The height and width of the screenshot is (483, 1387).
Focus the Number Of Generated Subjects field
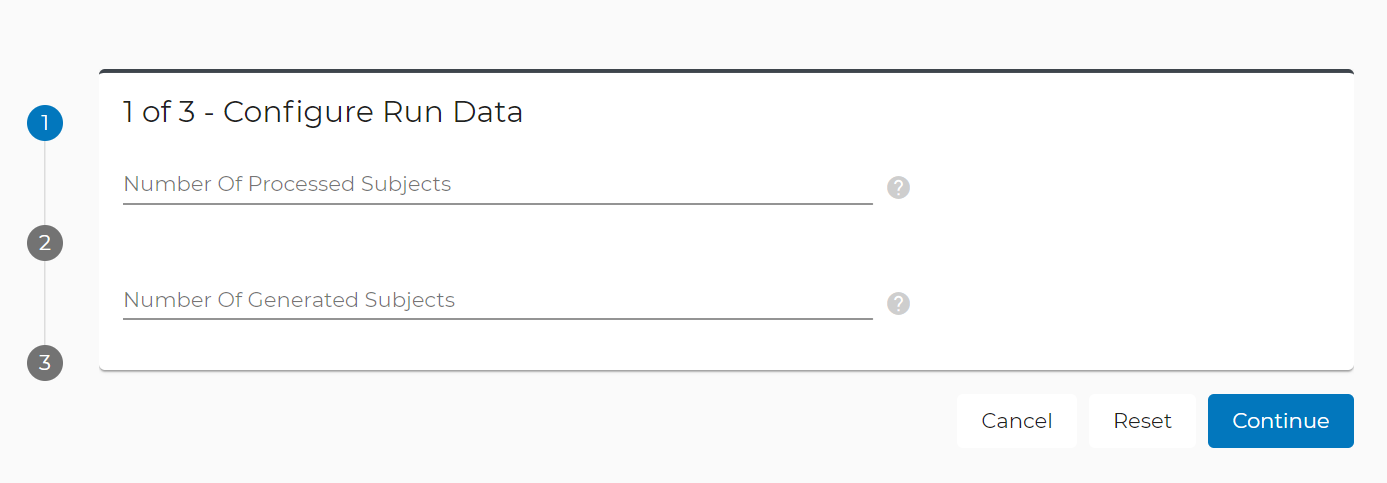498,301
